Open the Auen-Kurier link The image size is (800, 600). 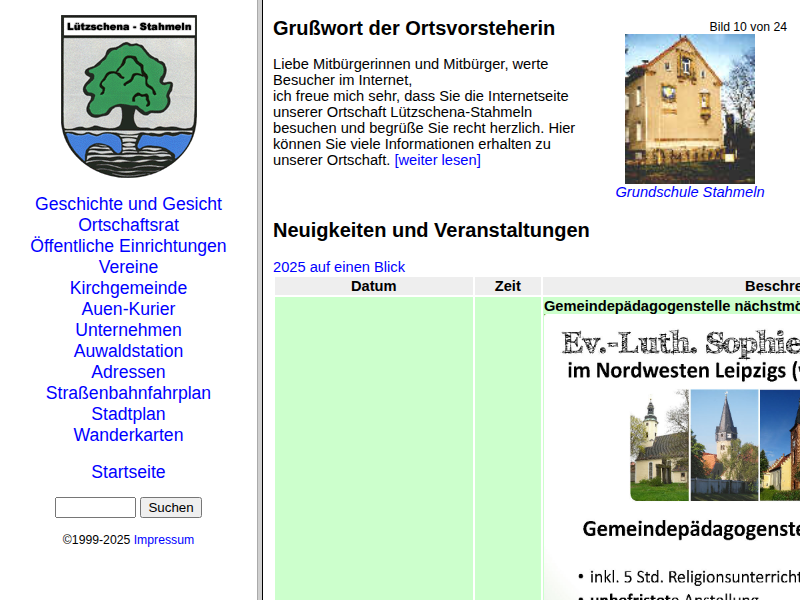tap(128, 309)
